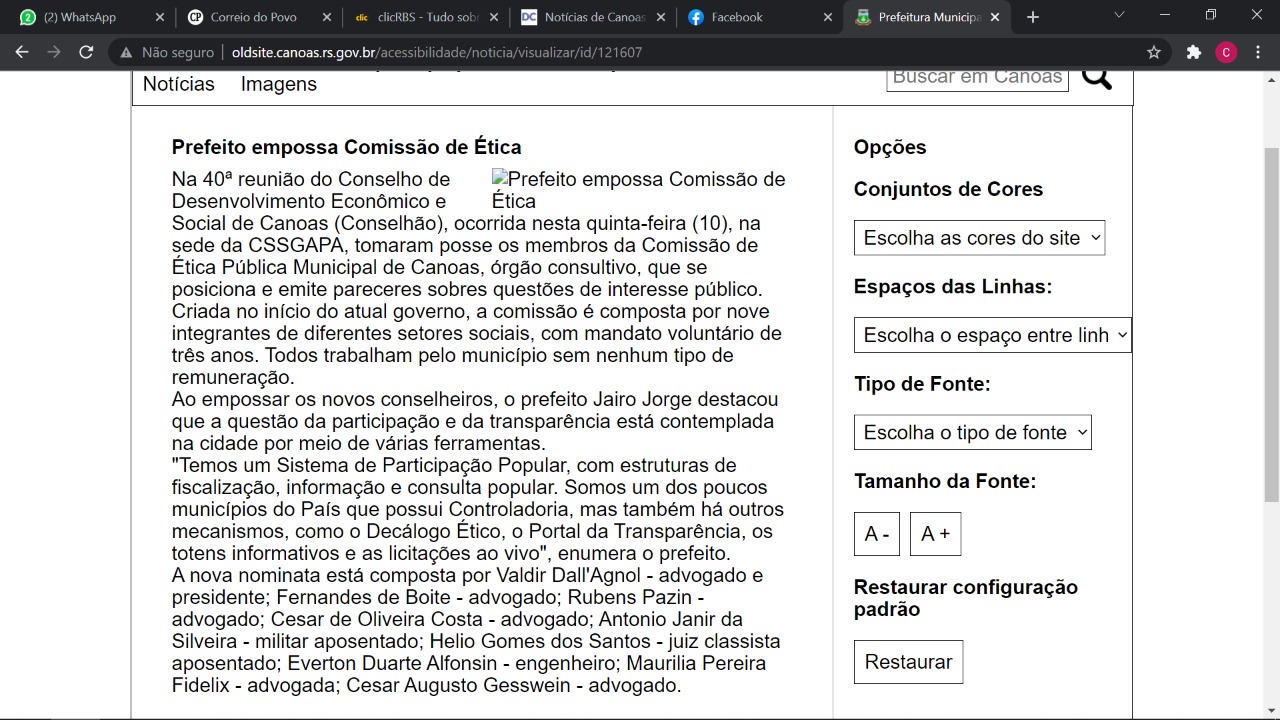Screen dimensions: 1280x720
Task: Click the browser forward arrow
Action: [54, 52]
